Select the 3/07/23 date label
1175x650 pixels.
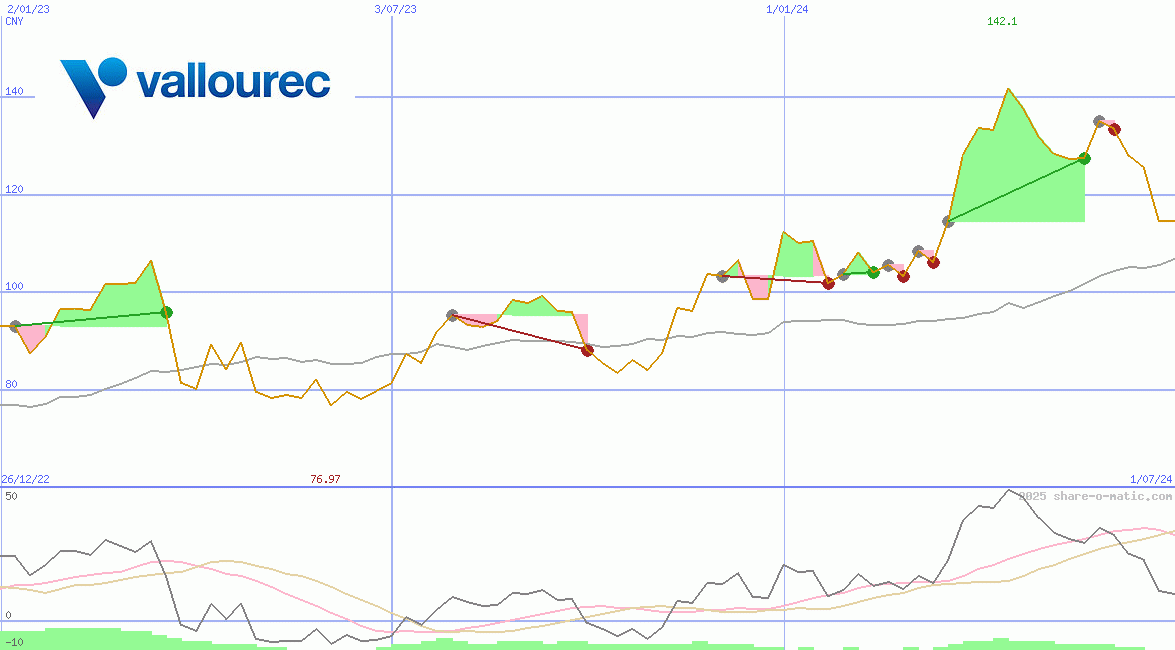coord(395,9)
